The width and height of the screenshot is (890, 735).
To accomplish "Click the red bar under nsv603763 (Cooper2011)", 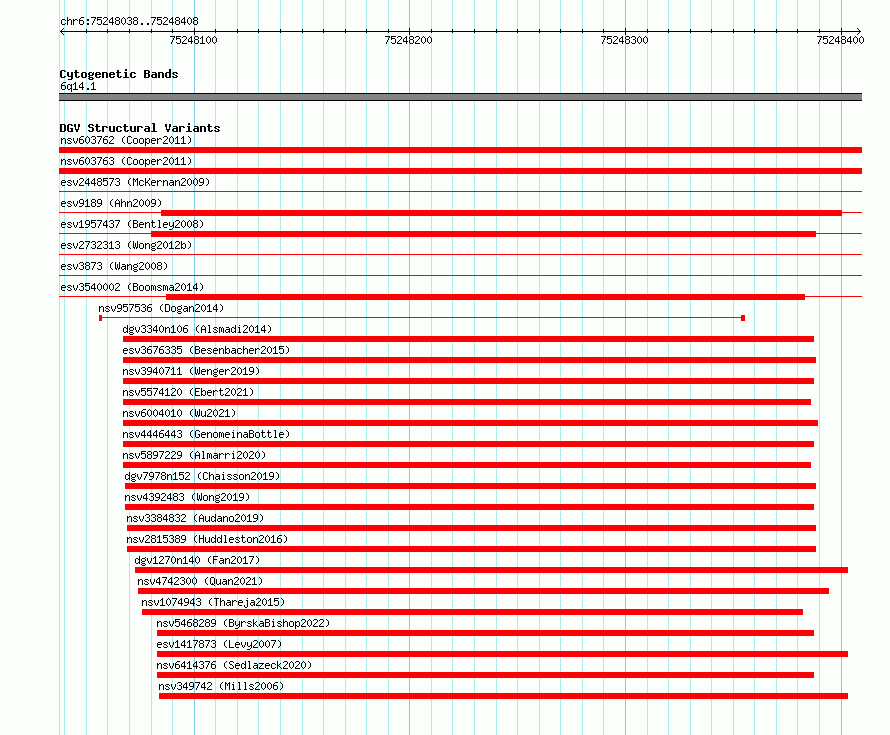I will tap(460, 171).
